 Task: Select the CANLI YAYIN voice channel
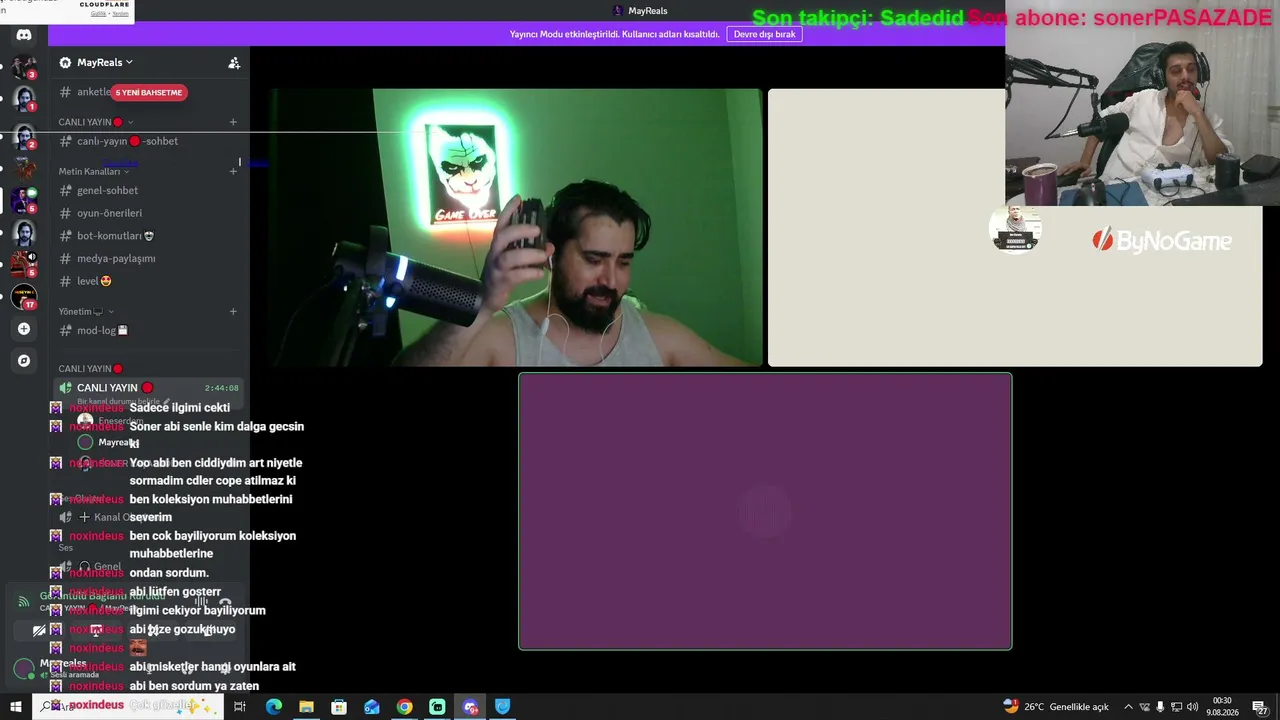coord(149,388)
